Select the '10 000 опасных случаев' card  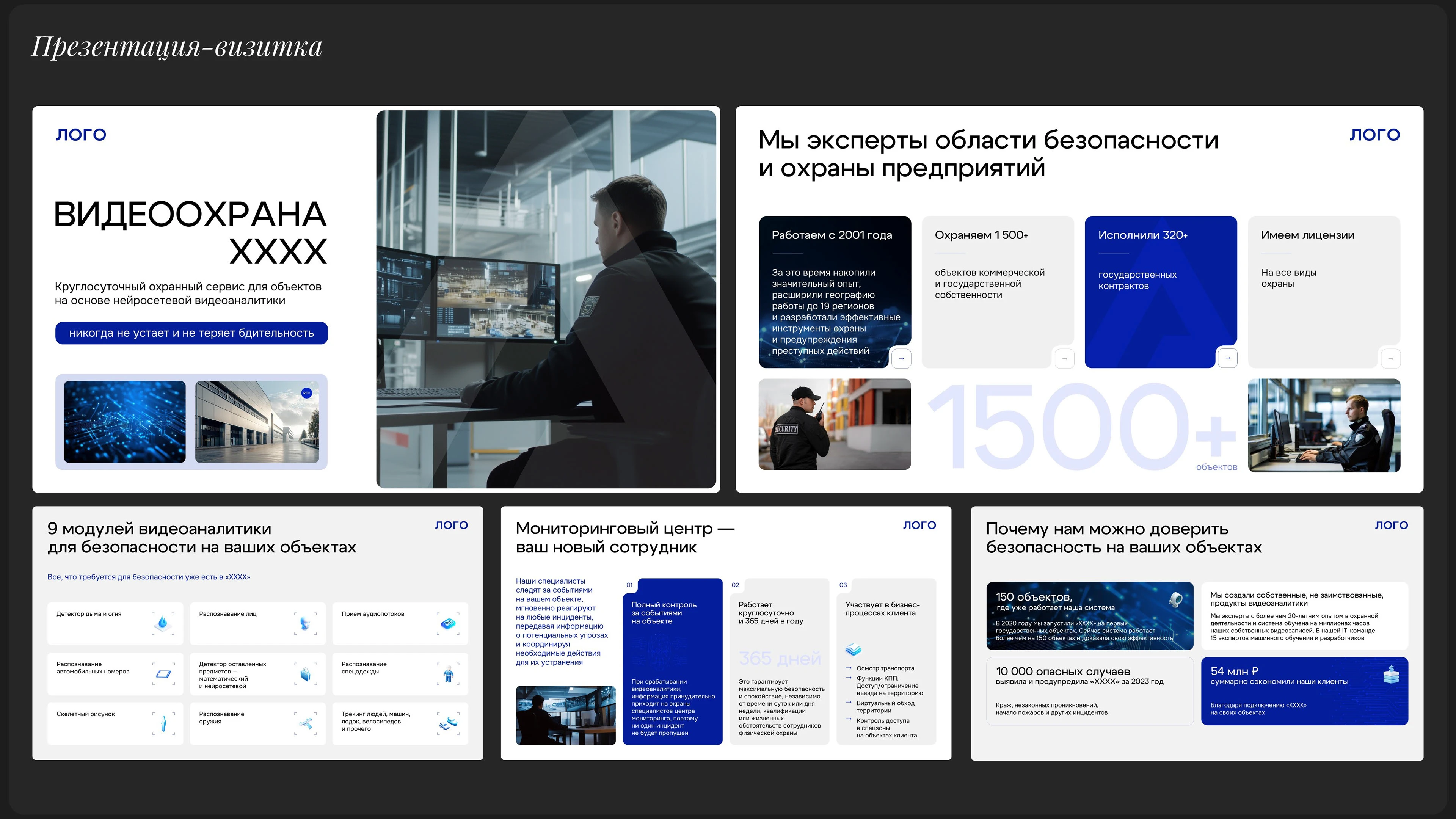1090,691
